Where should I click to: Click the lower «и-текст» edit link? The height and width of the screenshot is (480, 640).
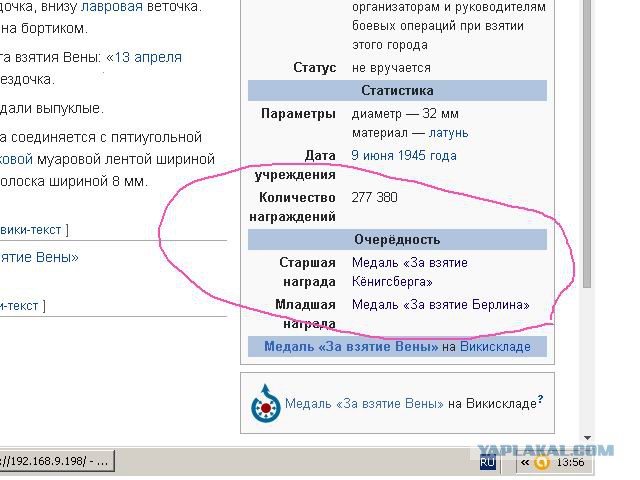(x=19, y=306)
